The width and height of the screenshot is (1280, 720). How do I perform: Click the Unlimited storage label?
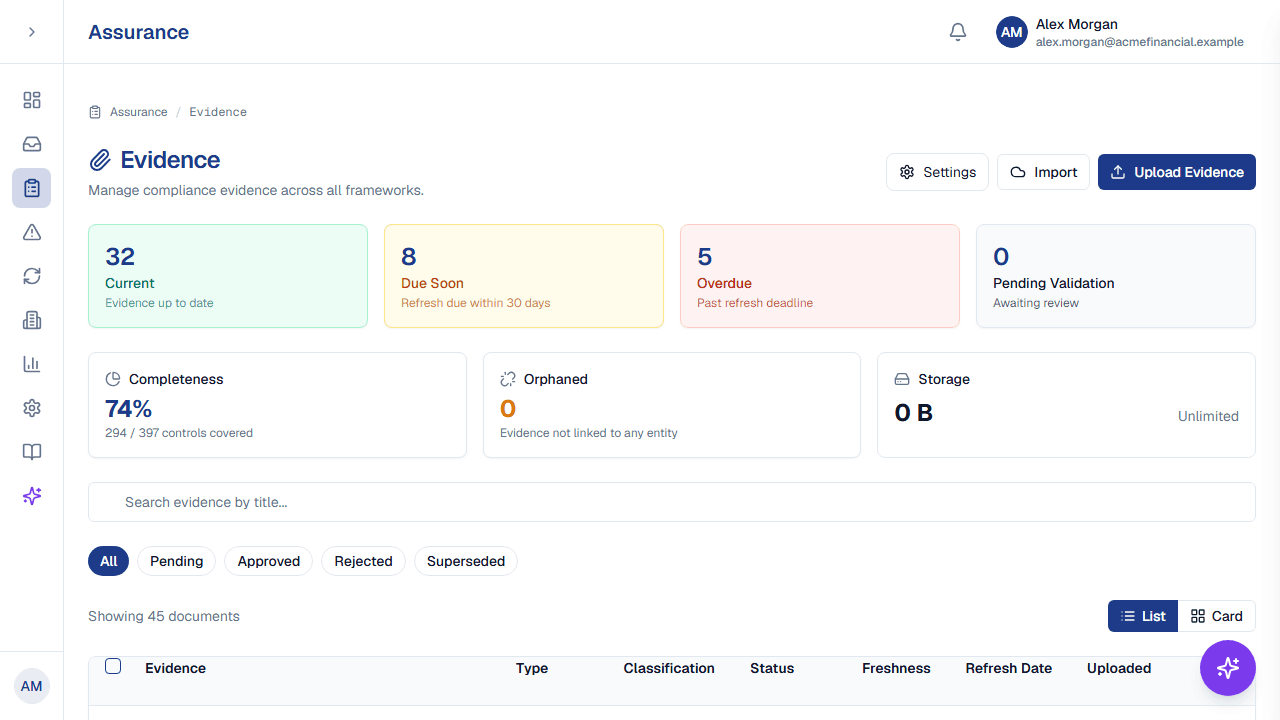pyautogui.click(x=1208, y=416)
